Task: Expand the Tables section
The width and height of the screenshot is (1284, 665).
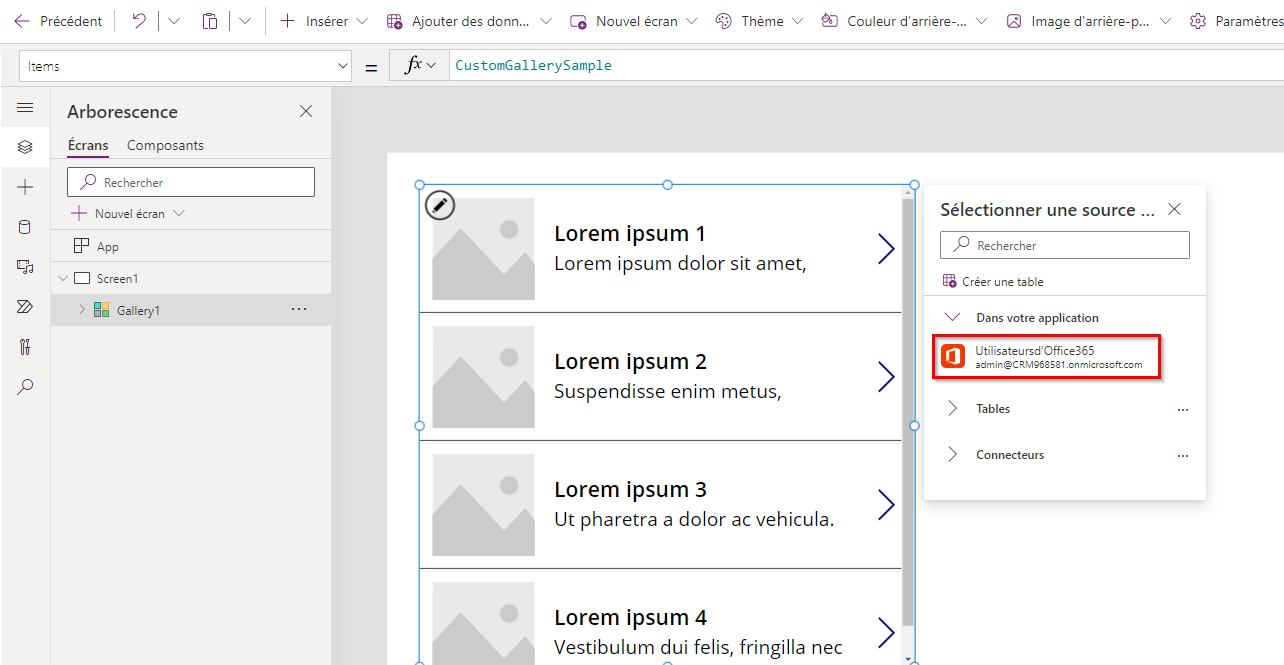Action: click(952, 408)
